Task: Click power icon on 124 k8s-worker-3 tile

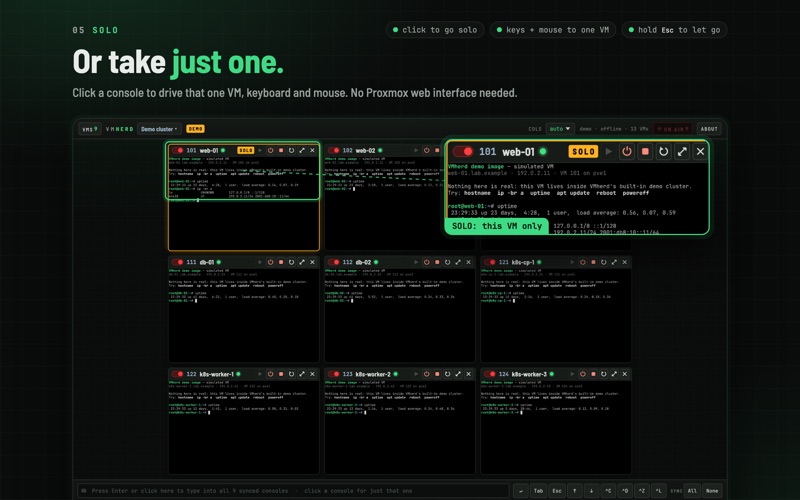Action: coord(583,374)
